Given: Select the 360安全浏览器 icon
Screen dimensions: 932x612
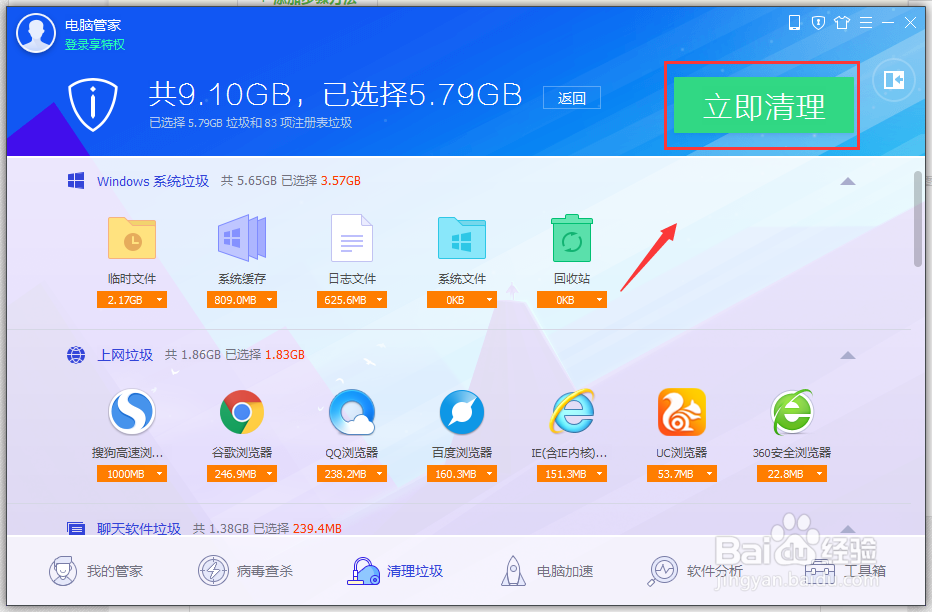Looking at the screenshot, I should click(x=792, y=412).
